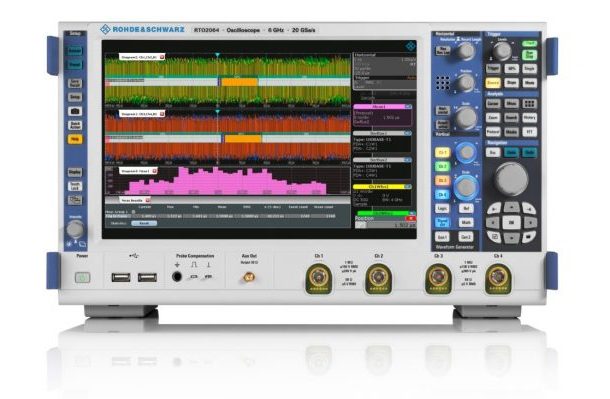Image resolution: width=610 pixels, height=399 pixels.
Task: Minimize the yellow Ch1Wfm1 signal box
Action: pos(408,187)
